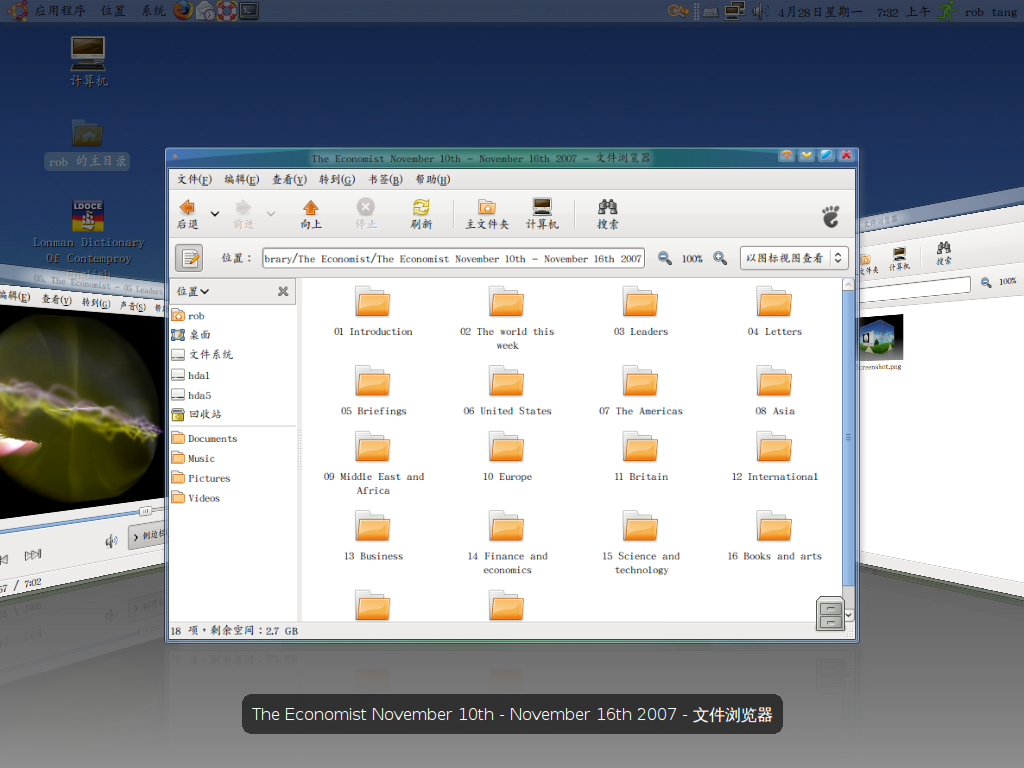Open the 应用程序 applications menu in top panel
The height and width of the screenshot is (768, 1024).
(59, 11)
